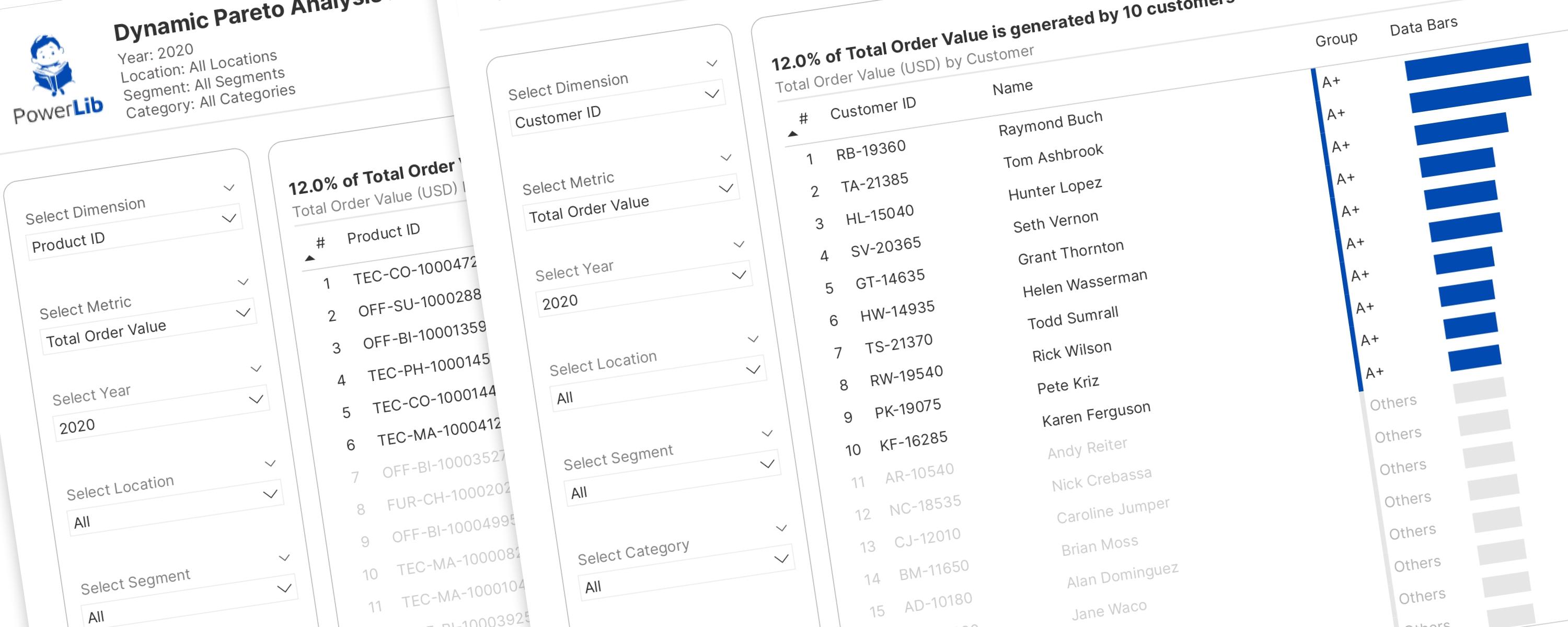The image size is (1568, 627).
Task: Click the sort arrow under # in Product table
Action: point(310,258)
